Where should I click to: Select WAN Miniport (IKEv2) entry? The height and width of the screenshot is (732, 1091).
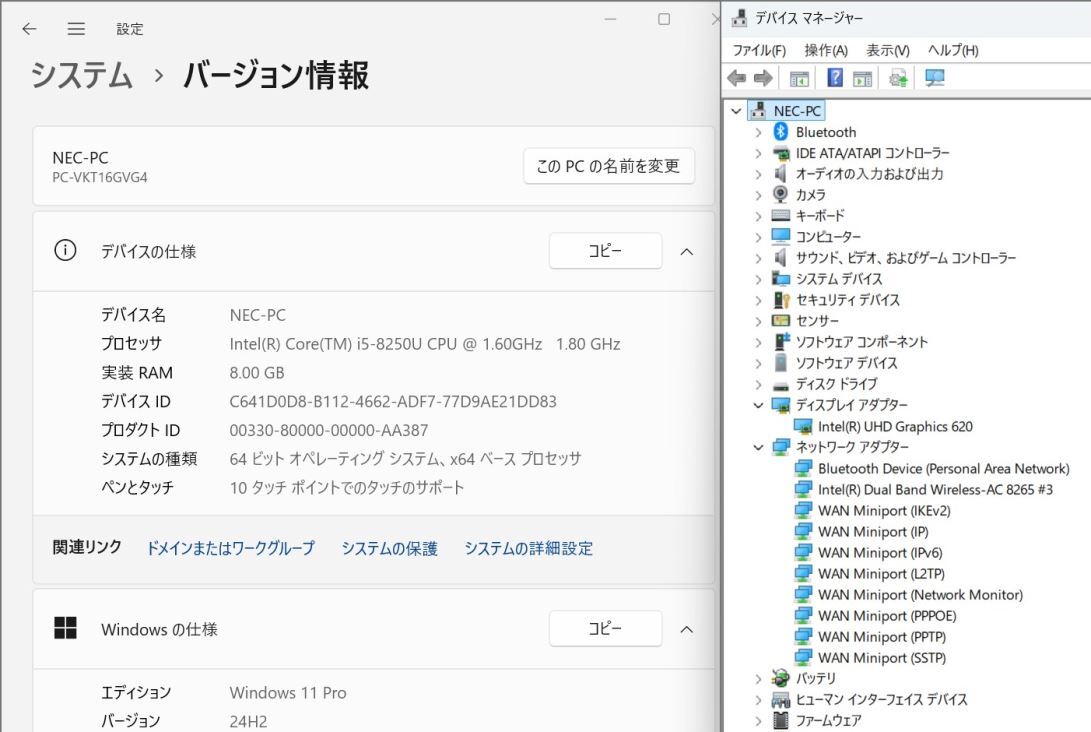click(x=884, y=511)
